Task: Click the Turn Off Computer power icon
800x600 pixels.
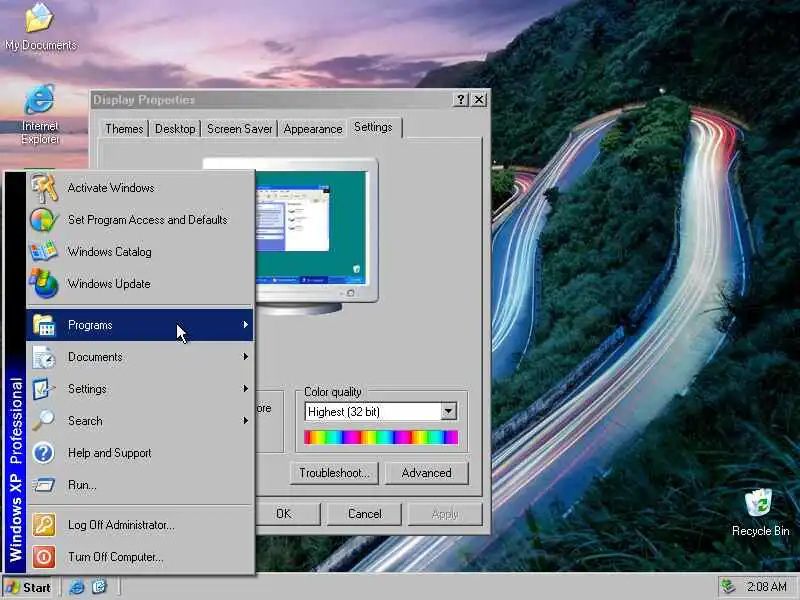Action: point(44,557)
